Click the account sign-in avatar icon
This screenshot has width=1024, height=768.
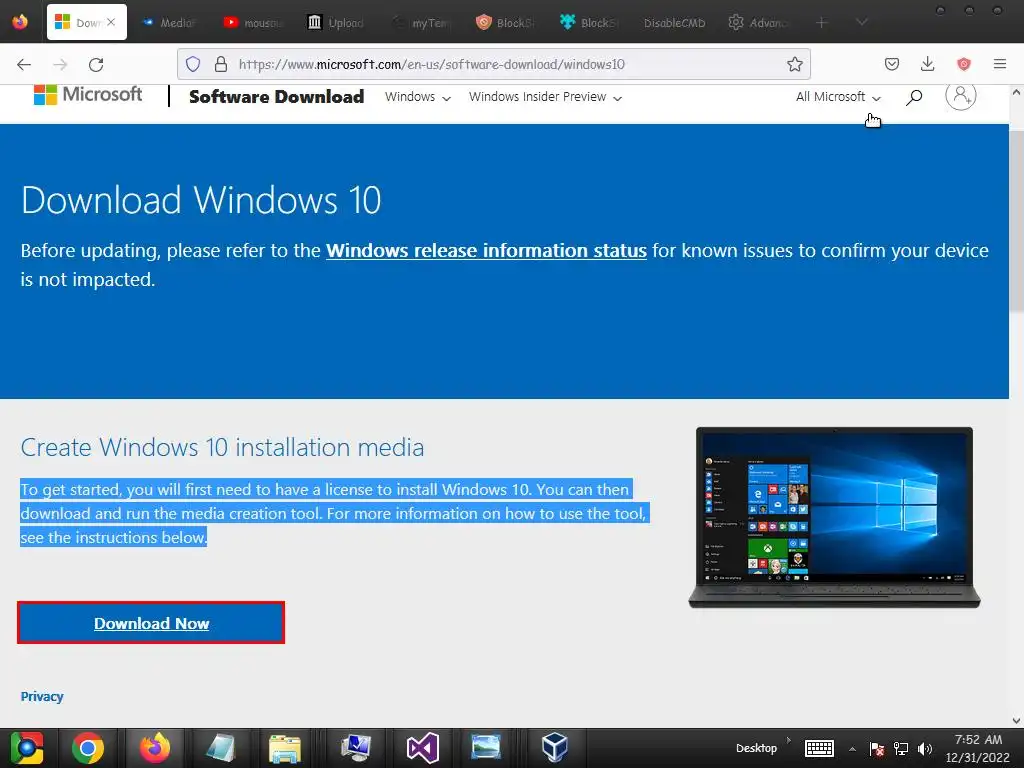(961, 96)
